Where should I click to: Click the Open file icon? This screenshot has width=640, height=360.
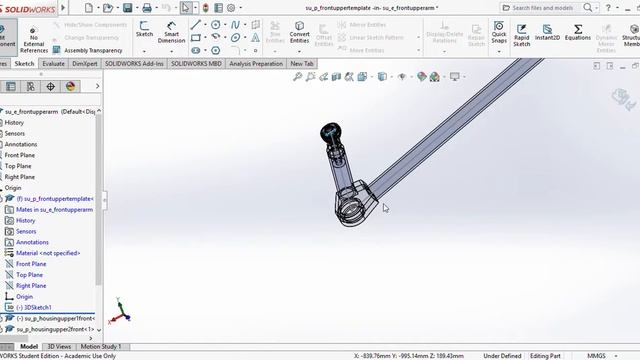point(108,8)
